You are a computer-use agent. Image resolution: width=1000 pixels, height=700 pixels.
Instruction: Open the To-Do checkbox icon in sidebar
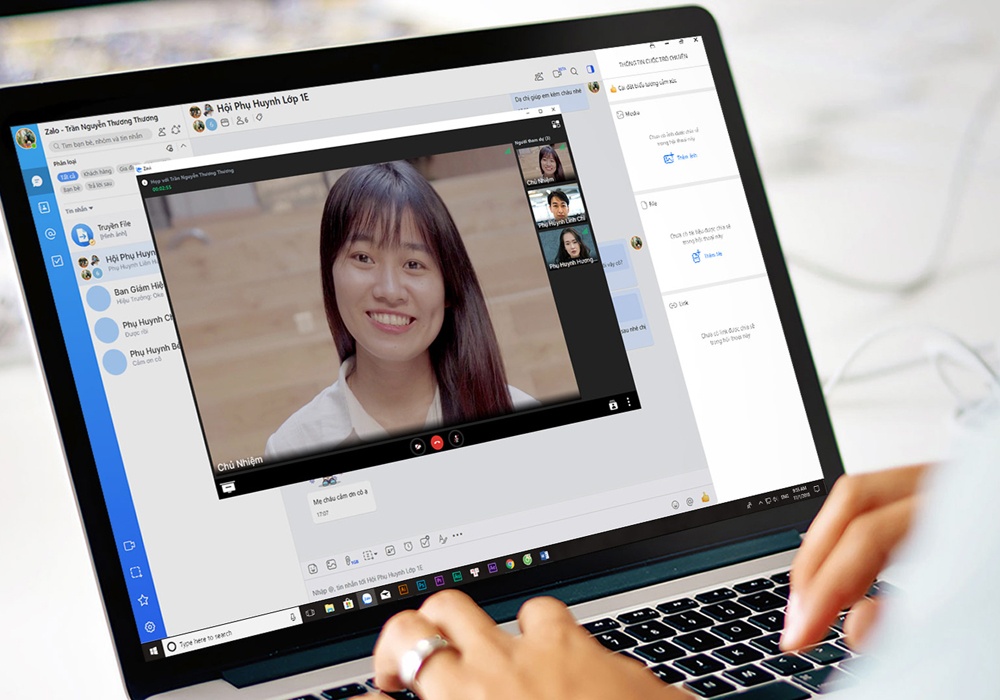coord(57,261)
